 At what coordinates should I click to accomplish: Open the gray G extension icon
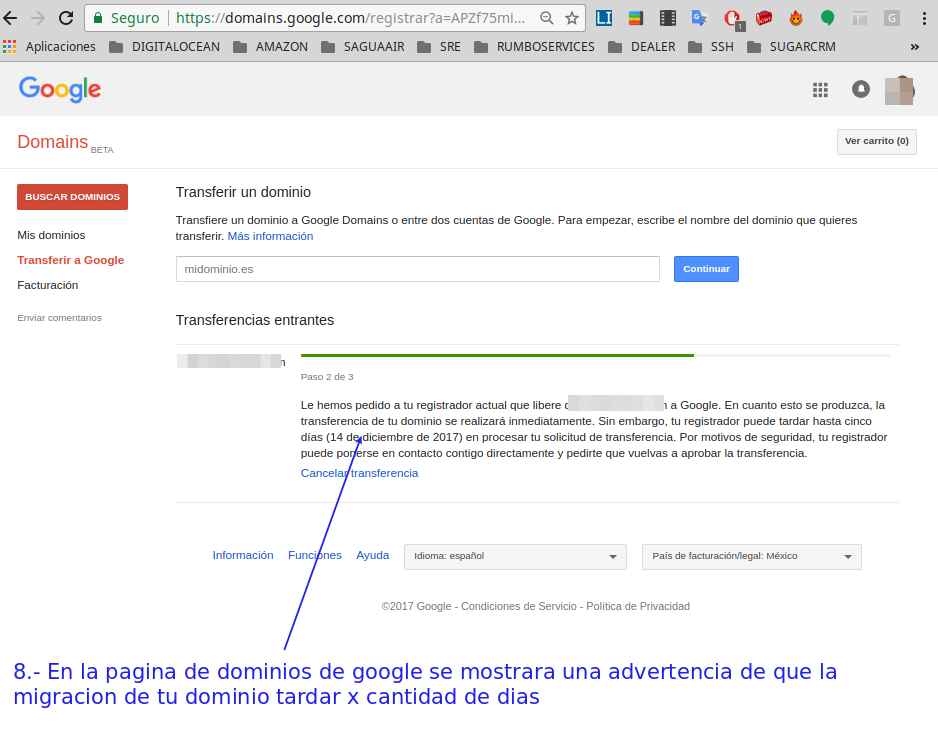tap(891, 18)
